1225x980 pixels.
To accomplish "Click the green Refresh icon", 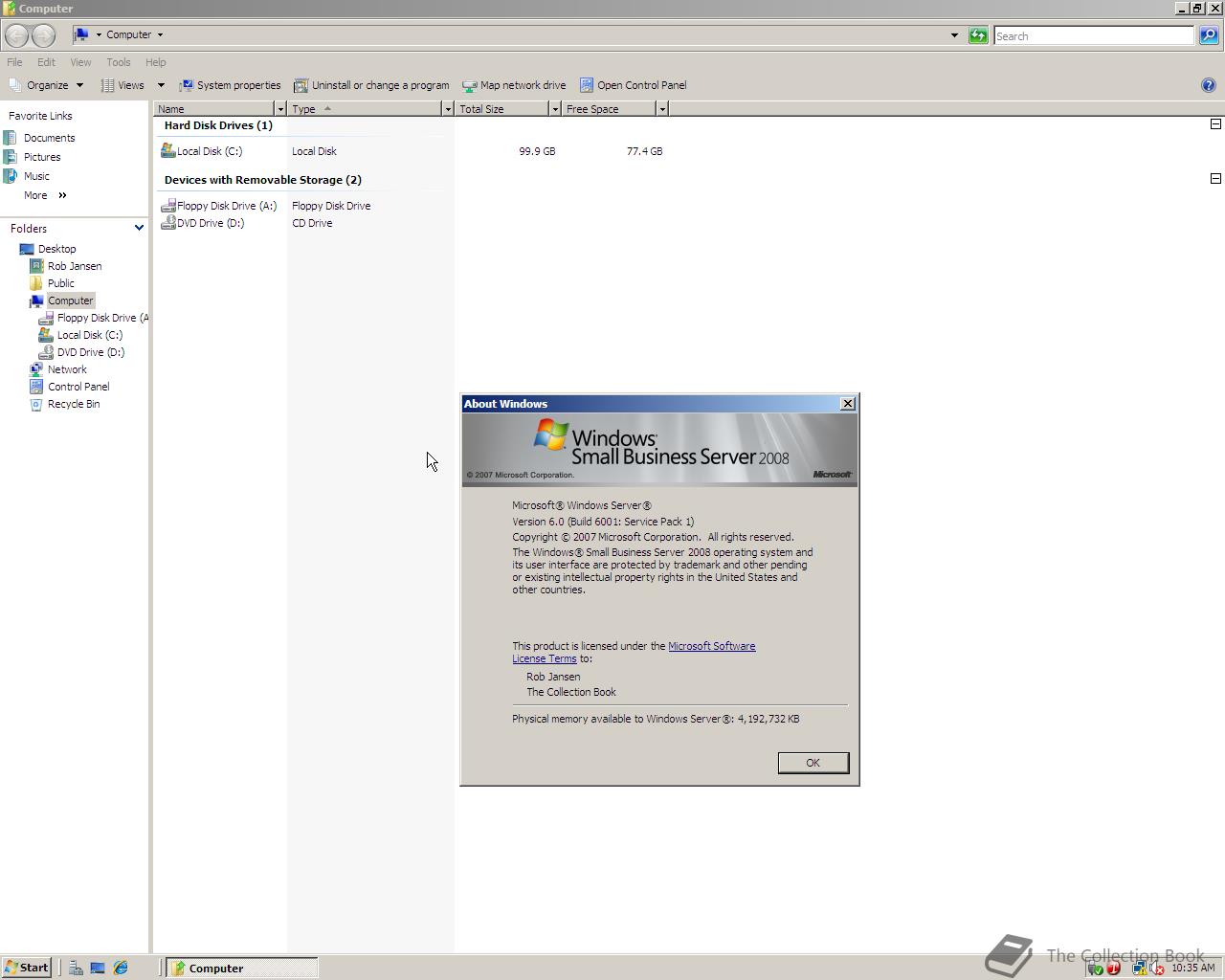I will pos(978,35).
